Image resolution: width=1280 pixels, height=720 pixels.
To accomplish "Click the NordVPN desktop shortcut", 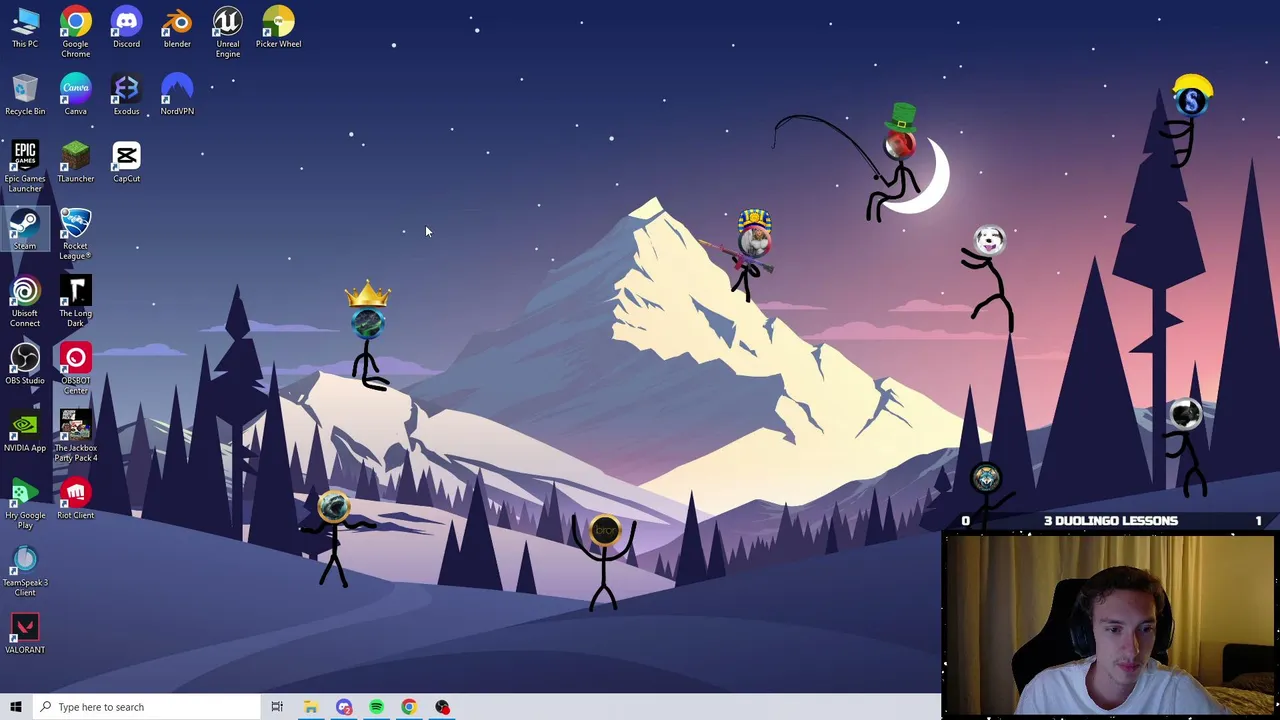I will (x=177, y=95).
